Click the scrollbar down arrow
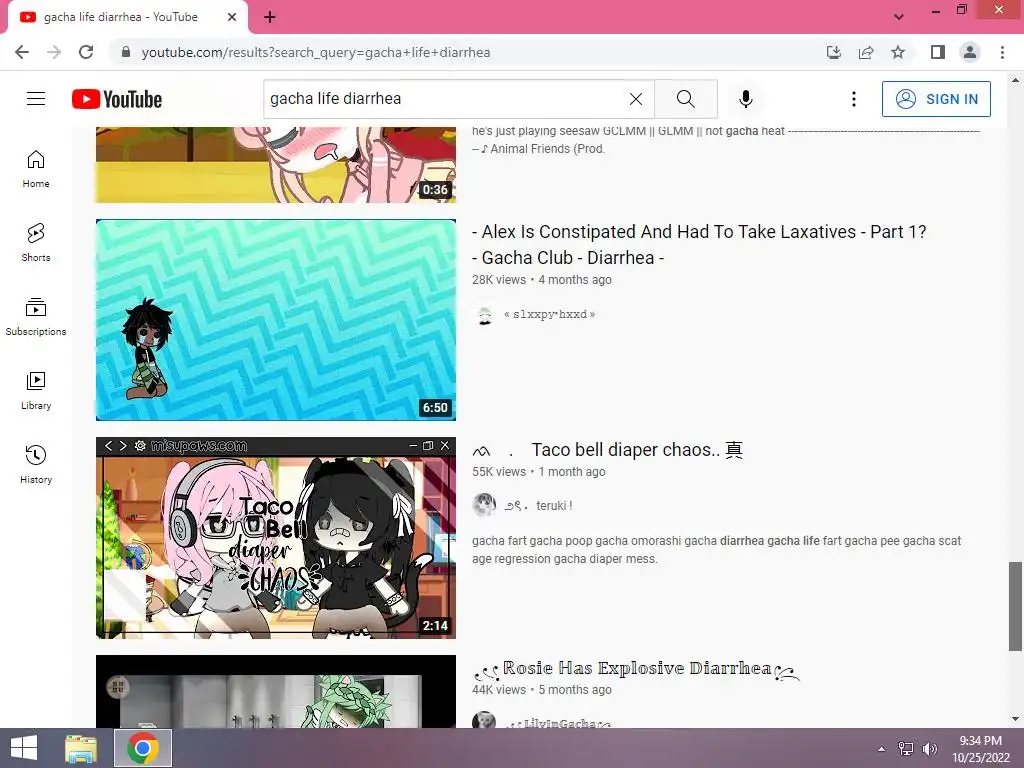 pyautogui.click(x=1015, y=720)
